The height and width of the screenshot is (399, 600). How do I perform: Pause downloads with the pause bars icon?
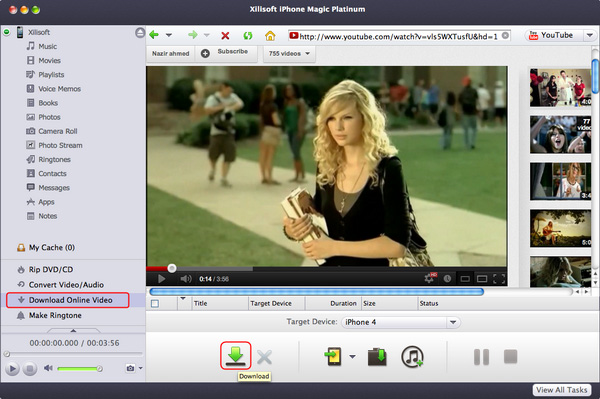click(481, 357)
